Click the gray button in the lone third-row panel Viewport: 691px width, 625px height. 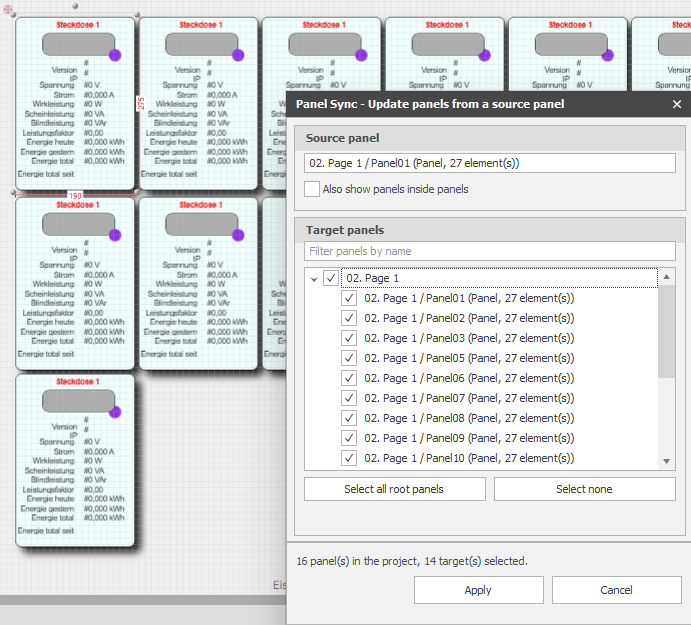pos(78,401)
